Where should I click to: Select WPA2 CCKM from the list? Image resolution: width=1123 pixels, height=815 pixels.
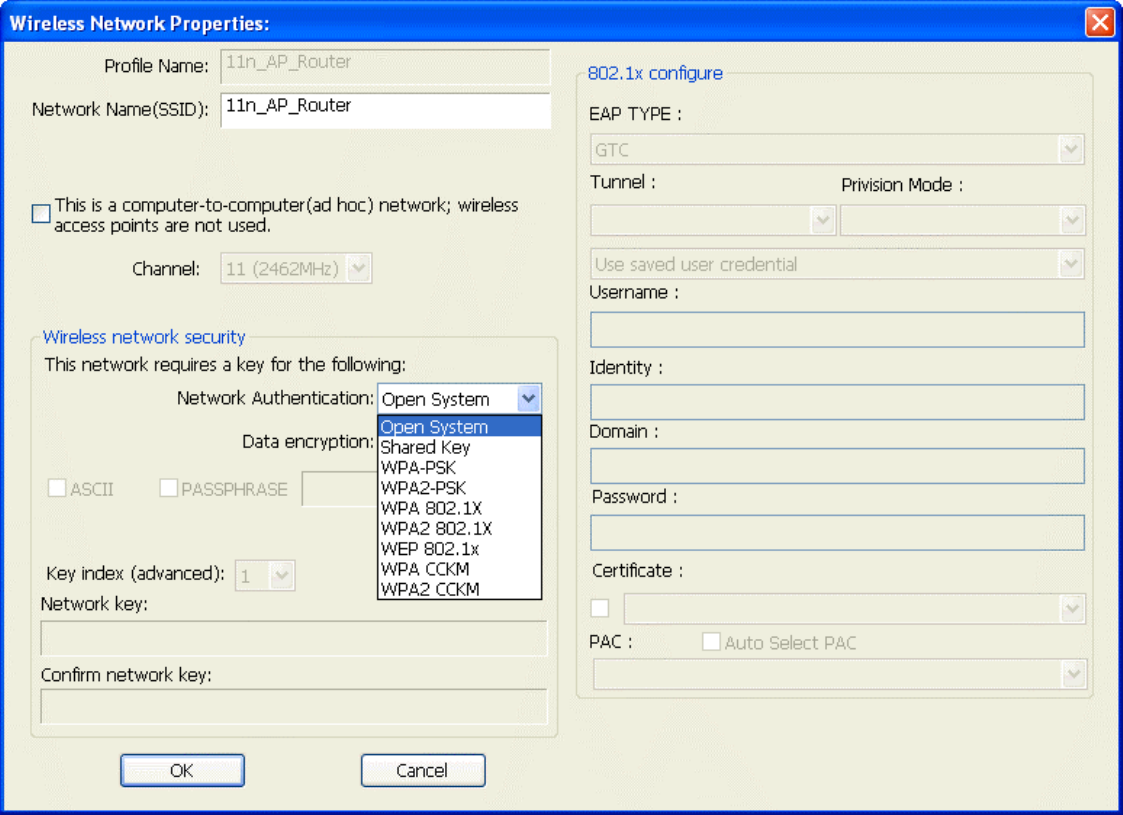point(430,589)
